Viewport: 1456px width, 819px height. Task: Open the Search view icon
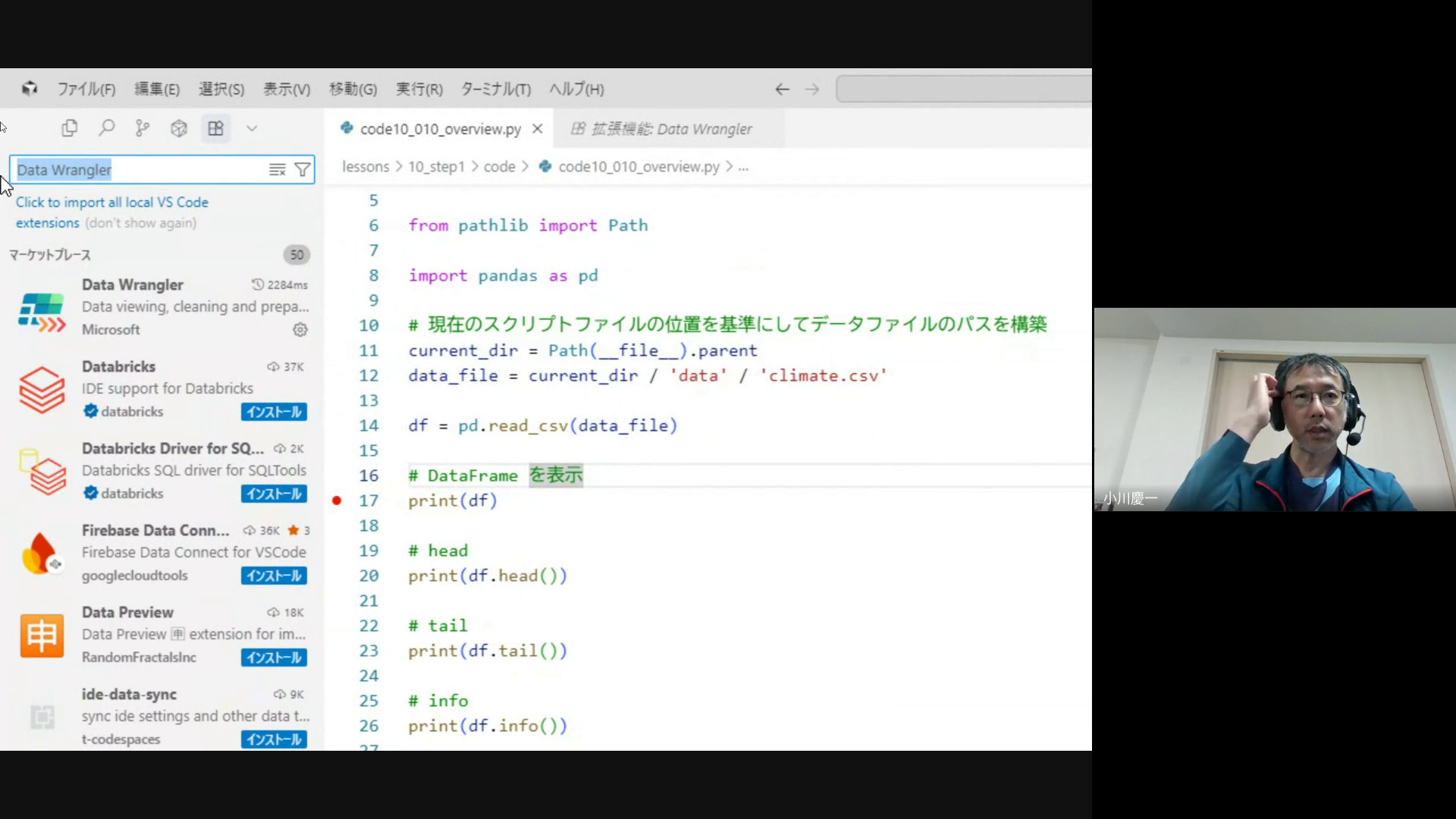coord(106,128)
